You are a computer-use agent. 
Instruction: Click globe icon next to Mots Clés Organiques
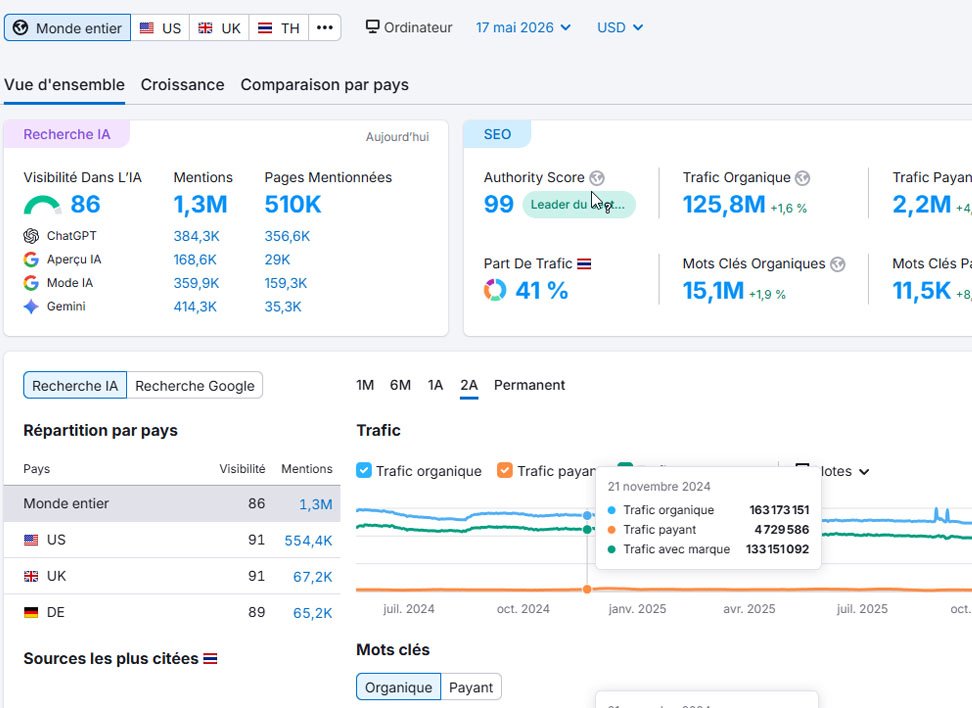pos(837,264)
